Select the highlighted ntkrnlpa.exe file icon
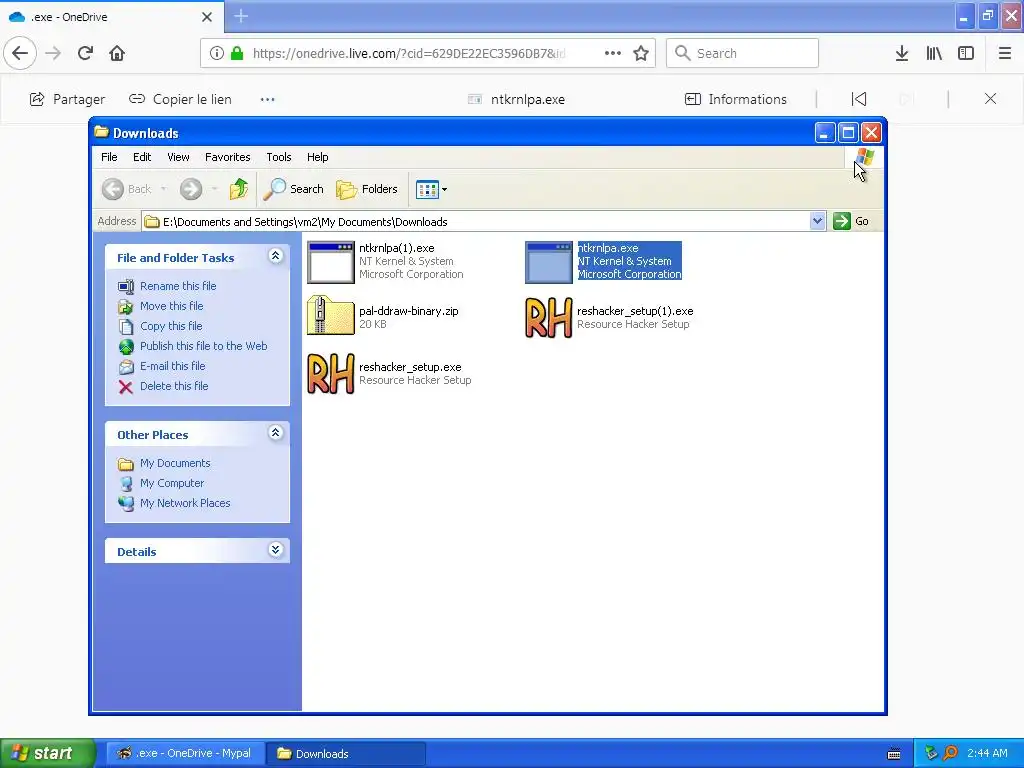This screenshot has height=768, width=1024. tap(549, 263)
